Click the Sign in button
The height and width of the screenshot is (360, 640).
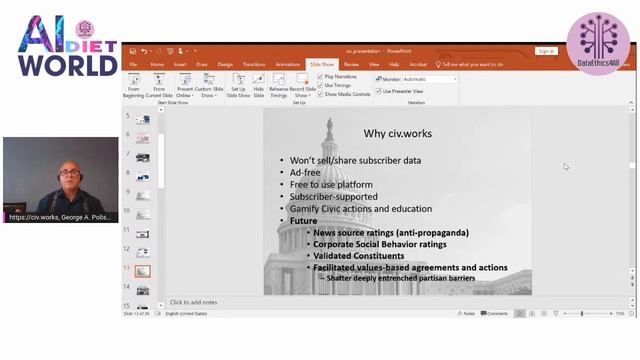546,51
